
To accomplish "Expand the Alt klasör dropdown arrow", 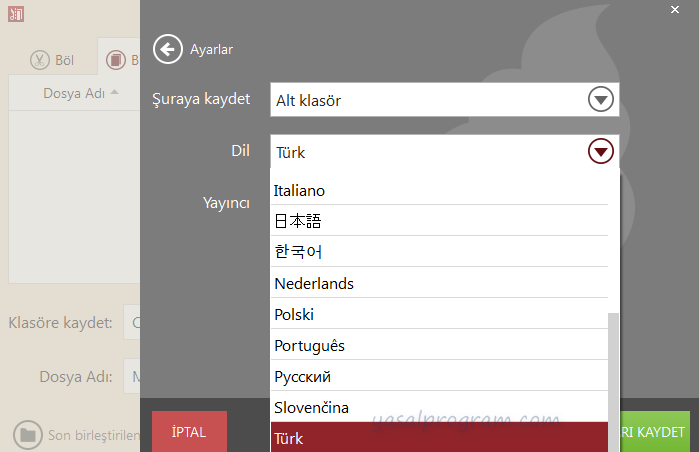I will pos(600,100).
